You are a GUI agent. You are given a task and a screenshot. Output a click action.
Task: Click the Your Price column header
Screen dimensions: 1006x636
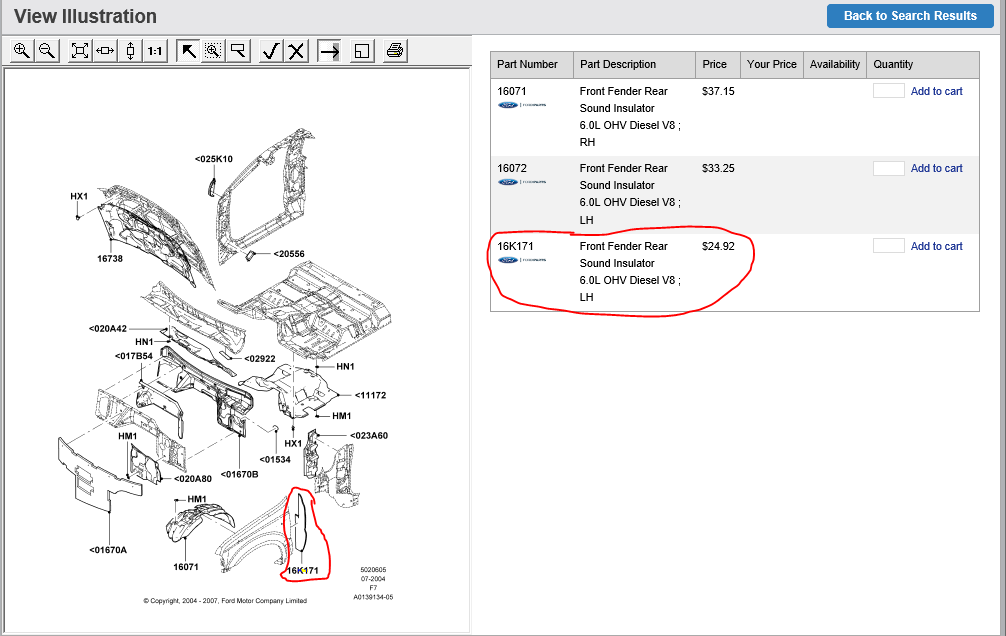pyautogui.click(x=772, y=65)
